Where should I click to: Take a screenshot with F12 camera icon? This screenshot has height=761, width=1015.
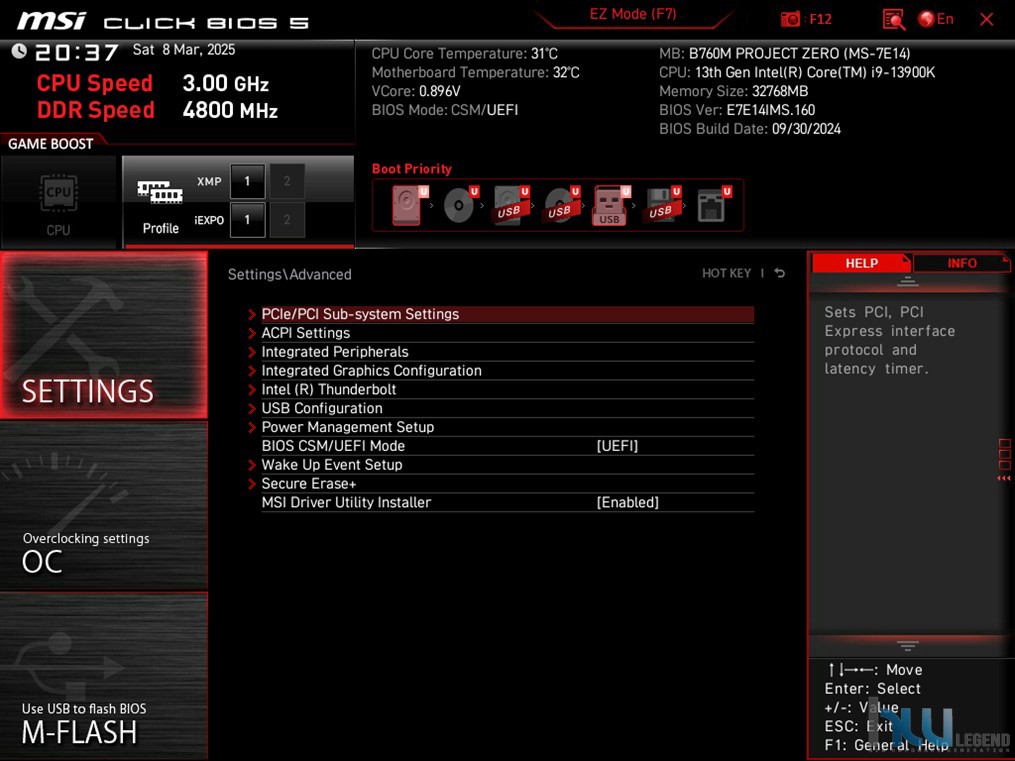click(x=790, y=19)
